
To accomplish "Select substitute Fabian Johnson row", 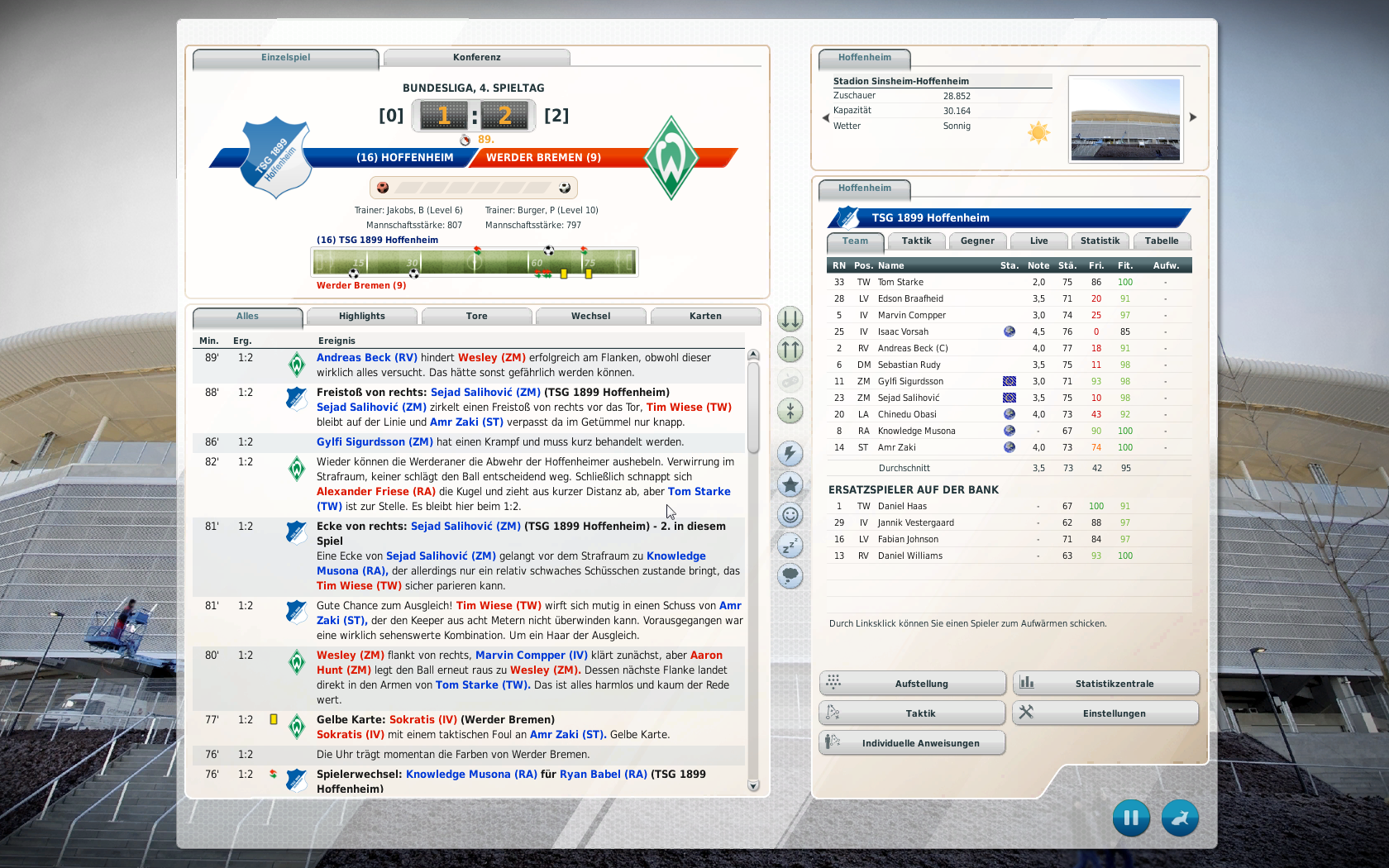I will pos(1010,539).
